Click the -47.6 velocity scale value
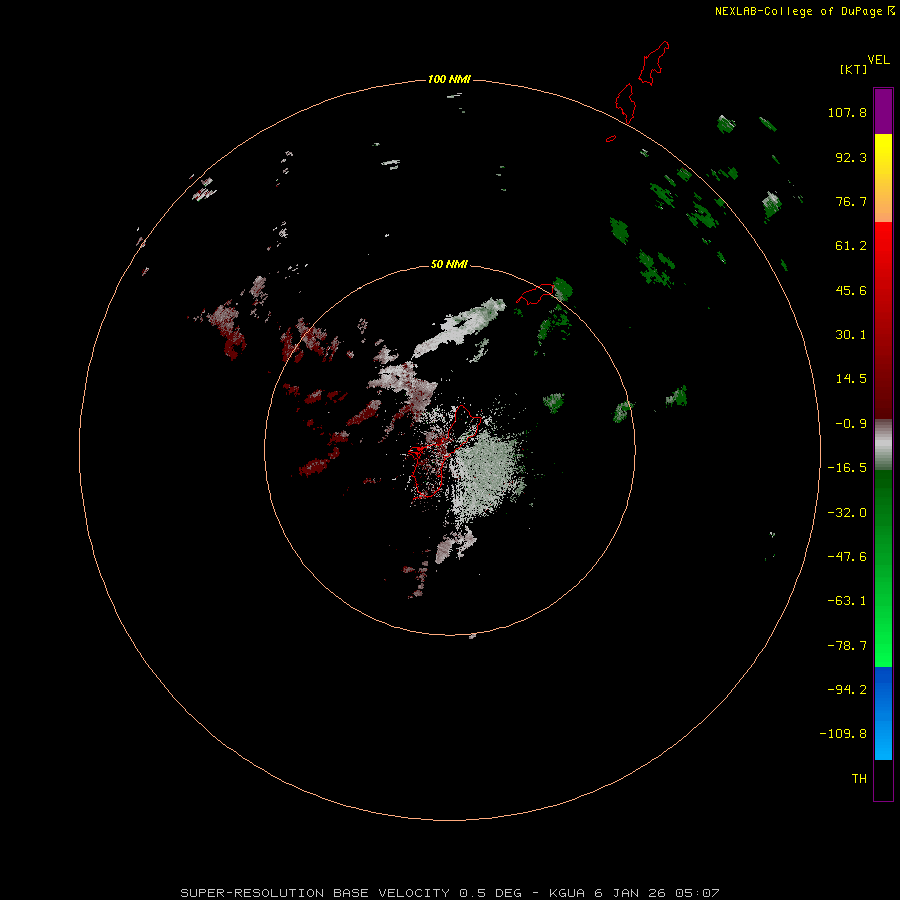The height and width of the screenshot is (900, 900). 847,557
